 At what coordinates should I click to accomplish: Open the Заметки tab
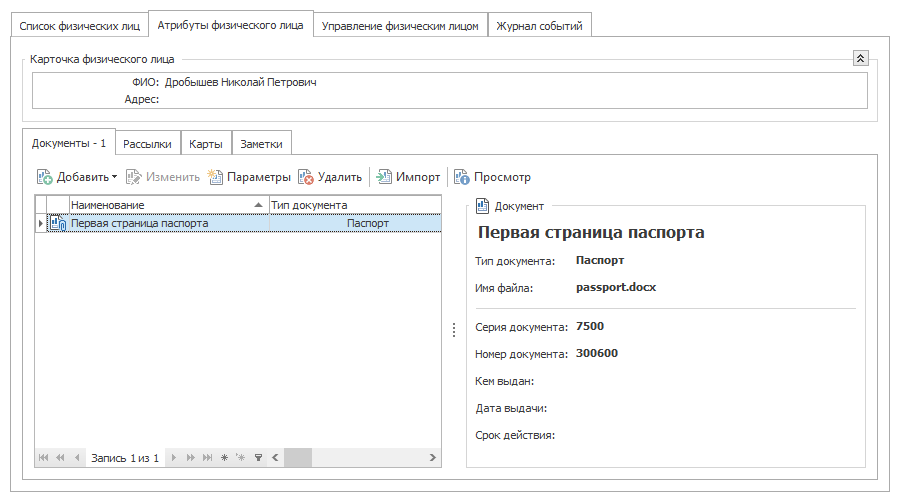coord(262,144)
